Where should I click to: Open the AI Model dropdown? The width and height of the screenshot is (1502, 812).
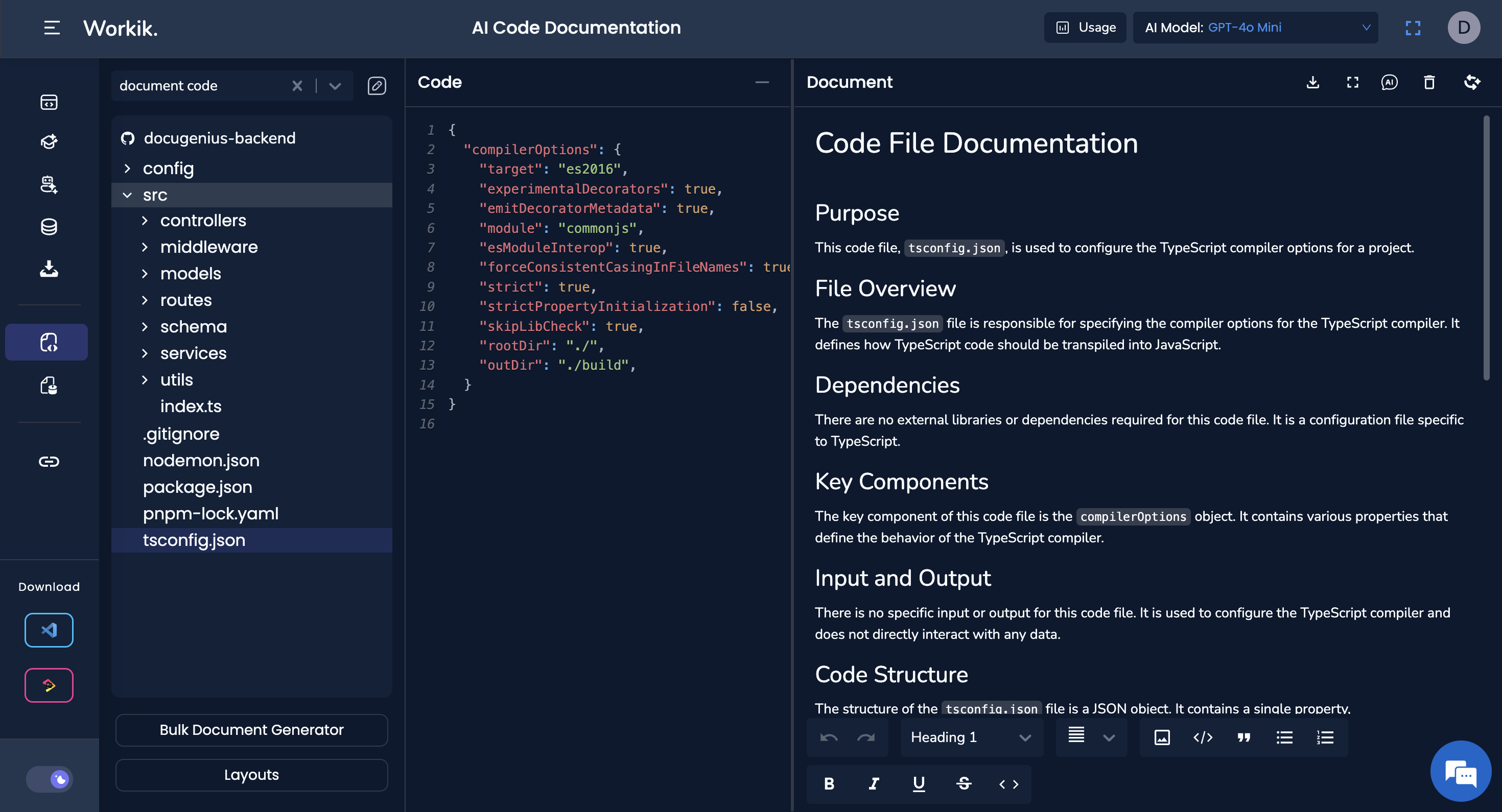point(1255,28)
